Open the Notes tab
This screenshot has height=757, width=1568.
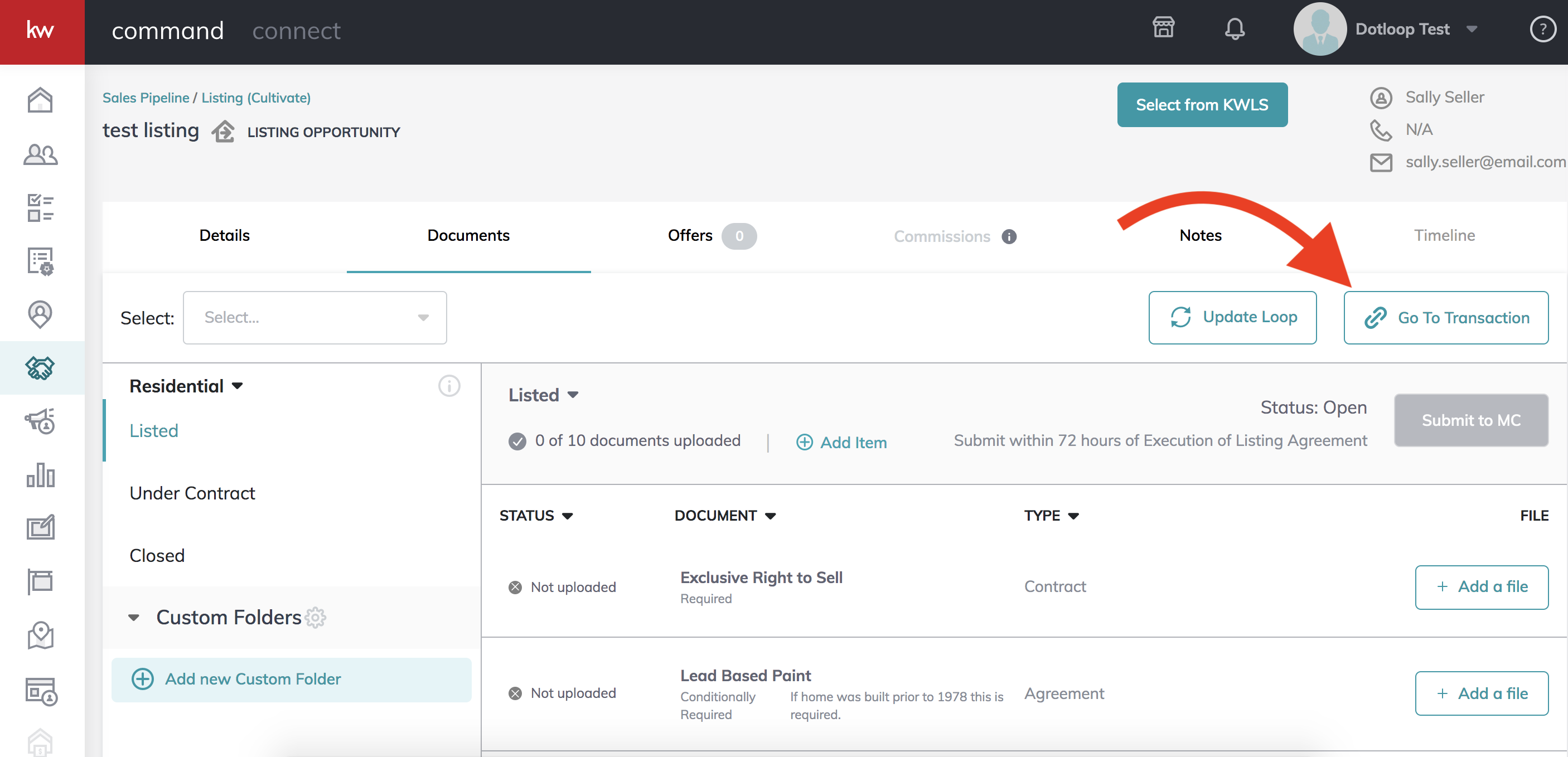(x=1201, y=235)
